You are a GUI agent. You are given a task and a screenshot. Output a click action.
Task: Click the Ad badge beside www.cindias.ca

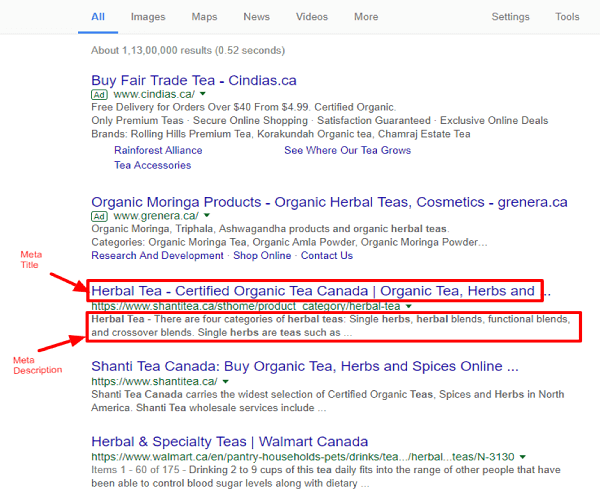pyautogui.click(x=99, y=94)
